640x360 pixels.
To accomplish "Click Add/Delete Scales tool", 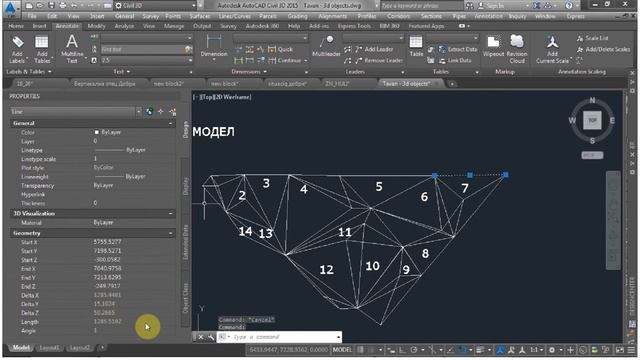I will click(x=603, y=49).
